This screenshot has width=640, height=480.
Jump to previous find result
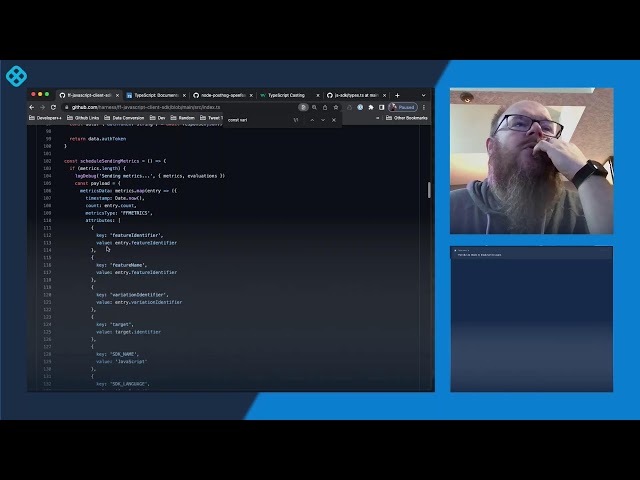[312, 120]
